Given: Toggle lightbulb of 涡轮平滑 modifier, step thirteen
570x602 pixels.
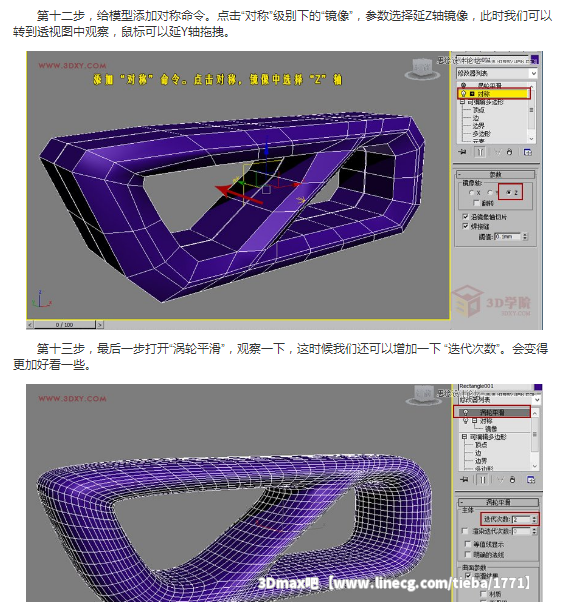Looking at the screenshot, I should click(466, 412).
